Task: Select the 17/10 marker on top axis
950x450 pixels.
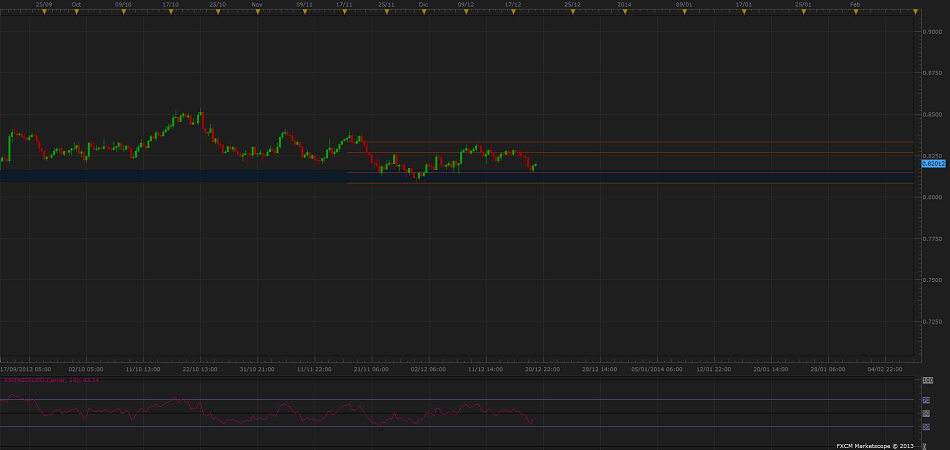Action: coord(171,12)
